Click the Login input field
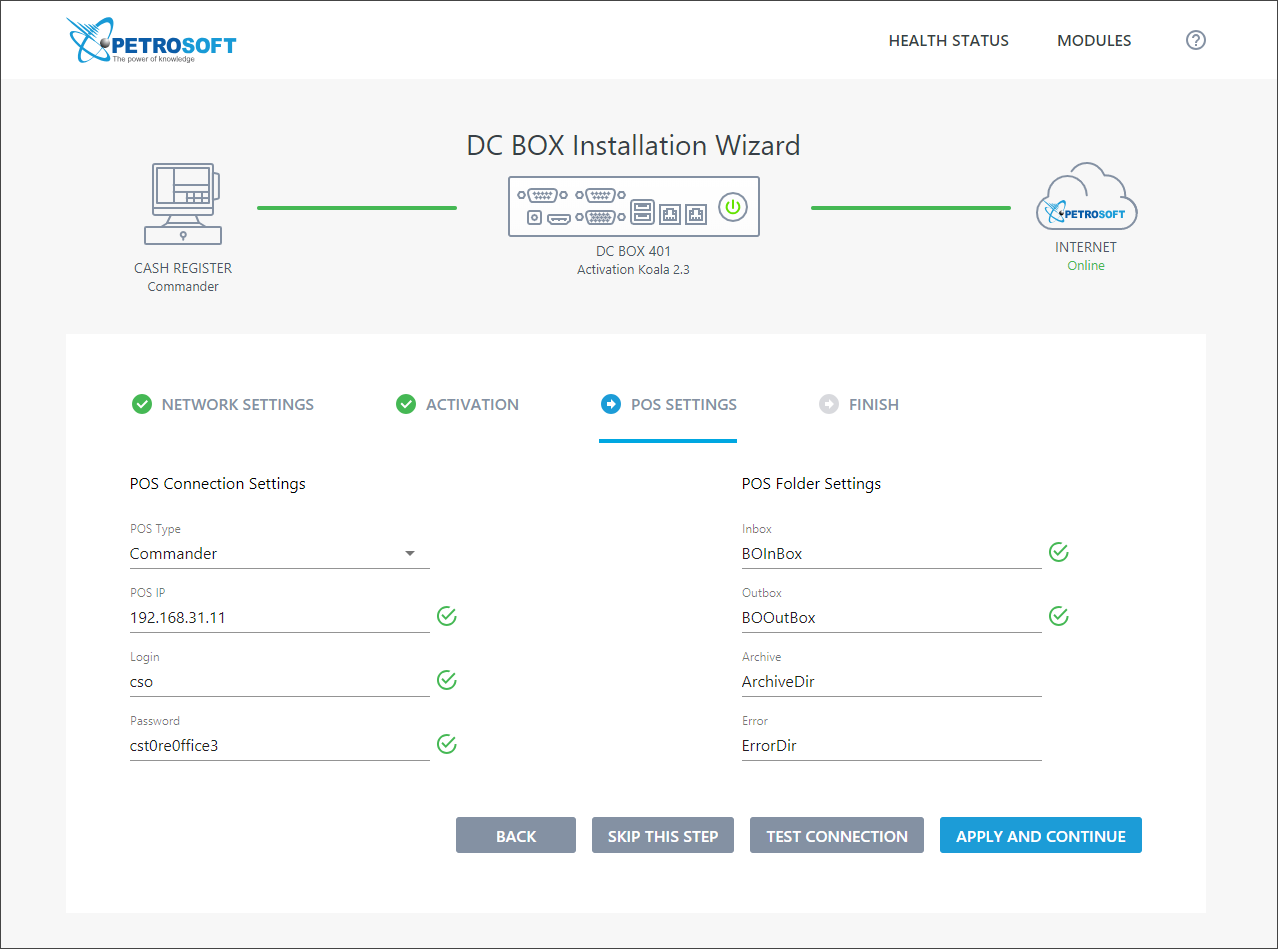The image size is (1278, 949). [x=280, y=682]
